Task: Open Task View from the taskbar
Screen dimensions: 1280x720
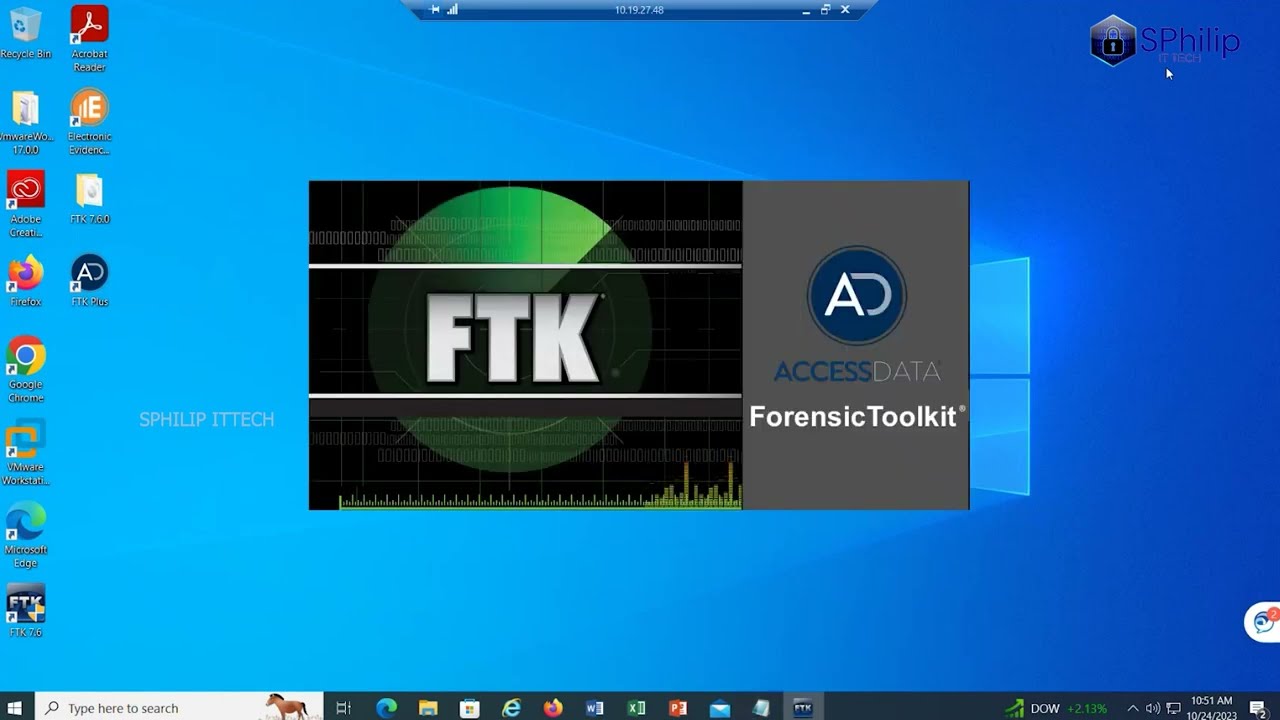Action: tap(343, 708)
